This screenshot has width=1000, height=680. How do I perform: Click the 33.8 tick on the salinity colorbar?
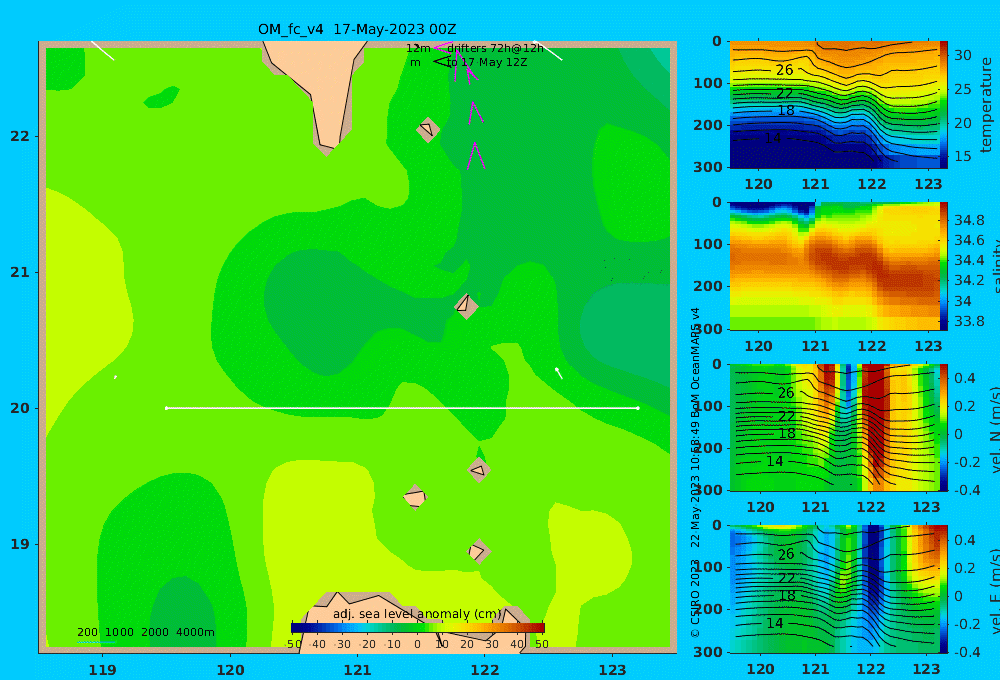(969, 321)
